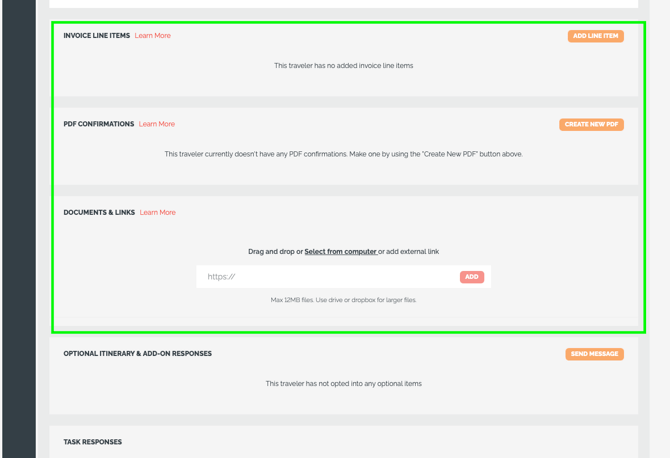Click the ADD LINE ITEM button
The height and width of the screenshot is (458, 670).
click(596, 36)
